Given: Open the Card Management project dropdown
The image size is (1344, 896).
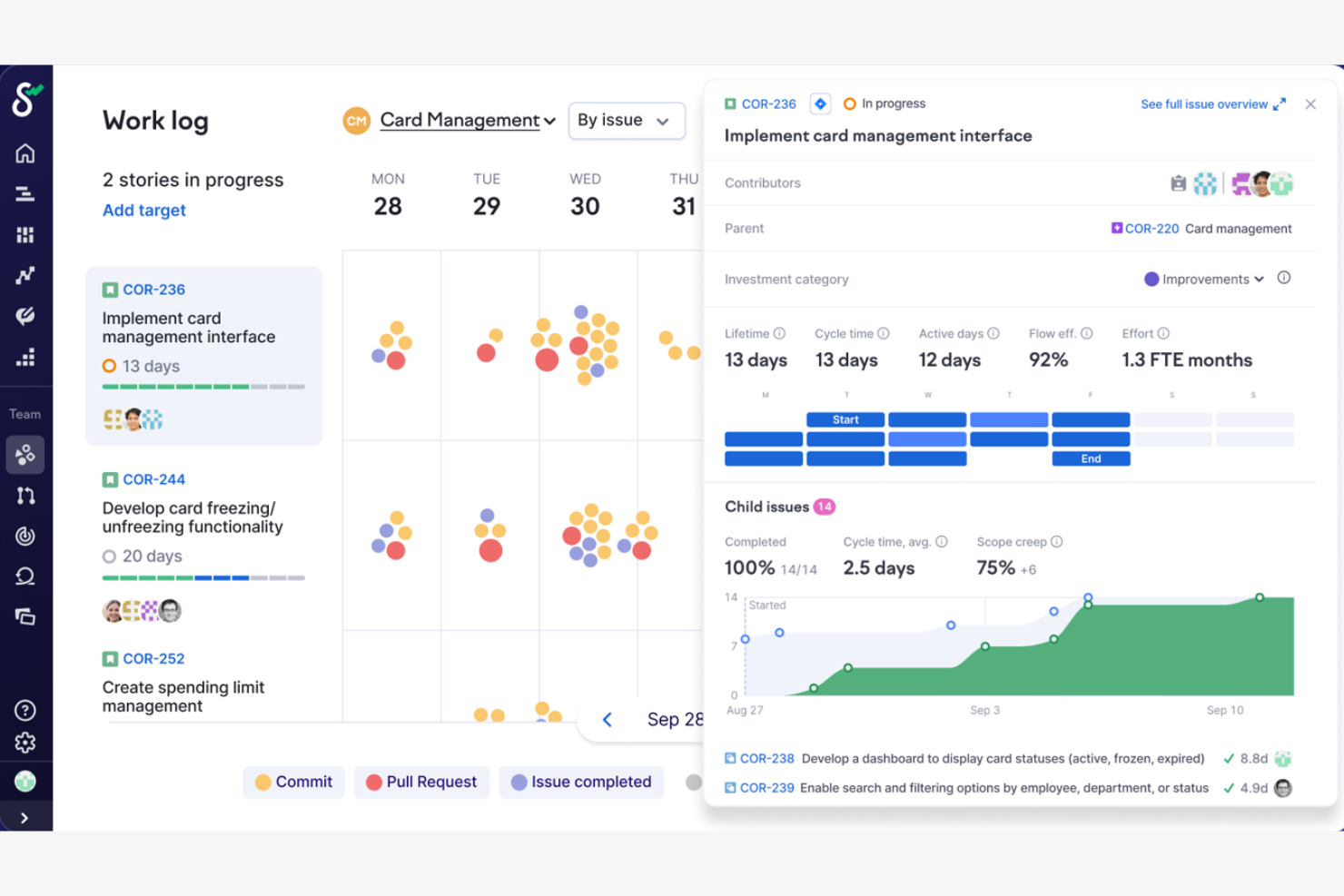Looking at the screenshot, I should [x=460, y=120].
